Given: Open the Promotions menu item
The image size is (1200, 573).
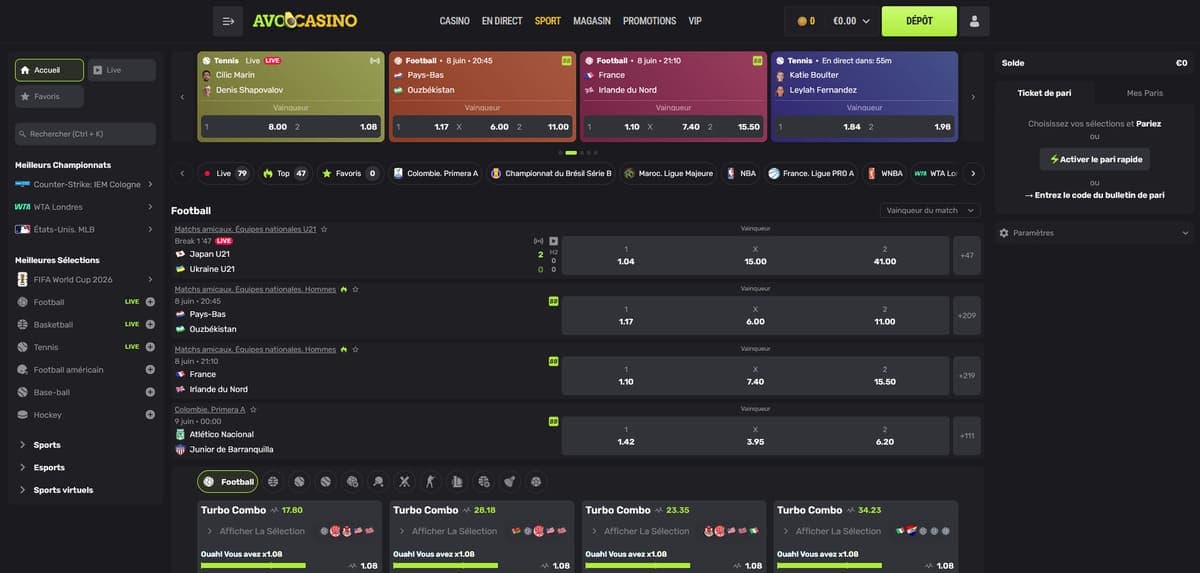Looking at the screenshot, I should point(650,21).
